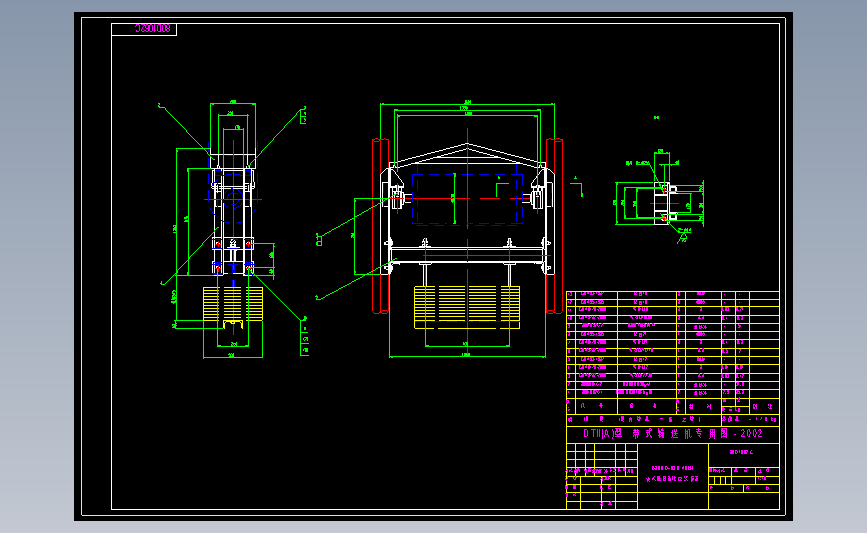Select the small detail view on the right
This screenshot has width=867, height=533.
[659, 196]
